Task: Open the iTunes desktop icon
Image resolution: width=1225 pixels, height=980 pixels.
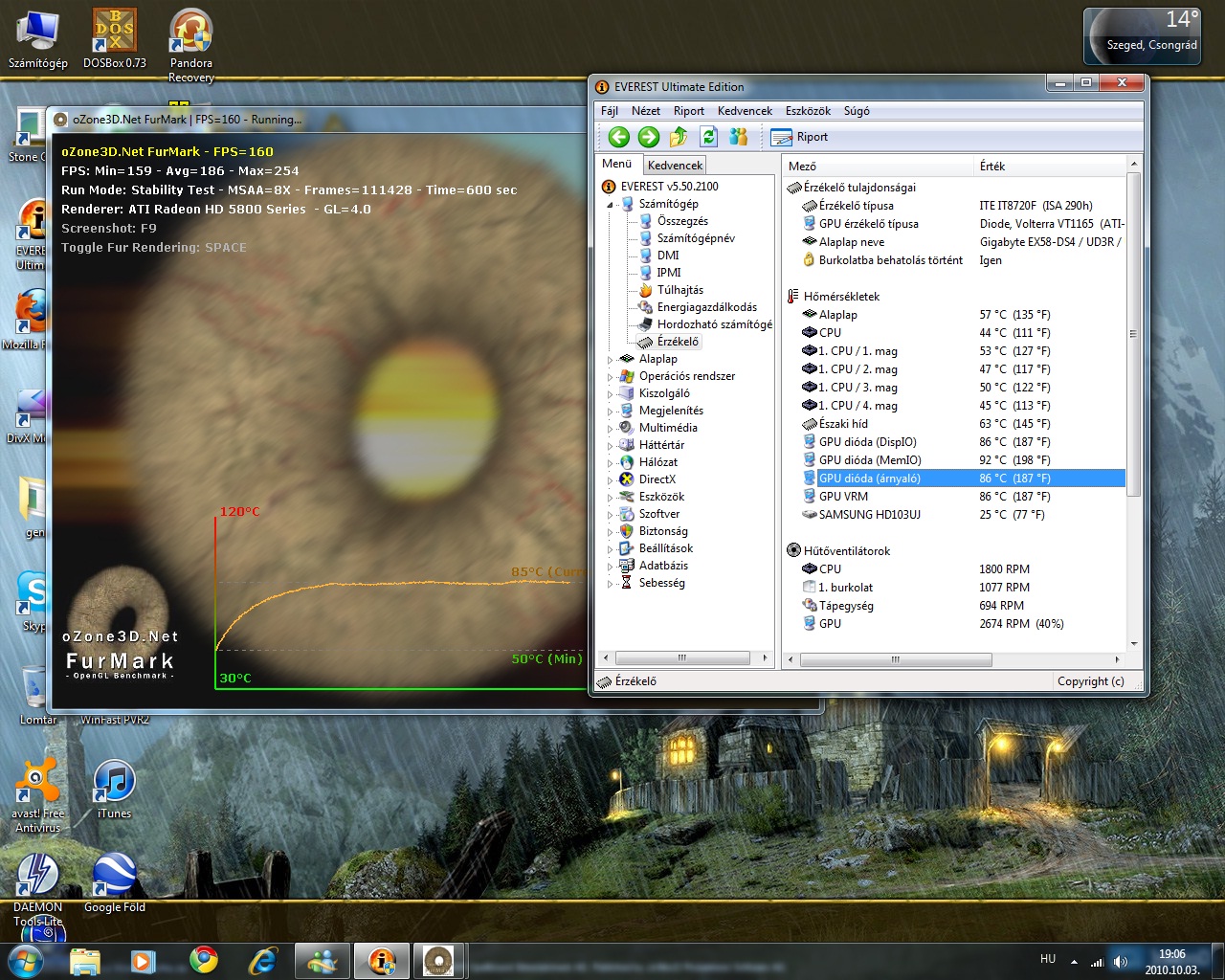Action: [x=115, y=790]
